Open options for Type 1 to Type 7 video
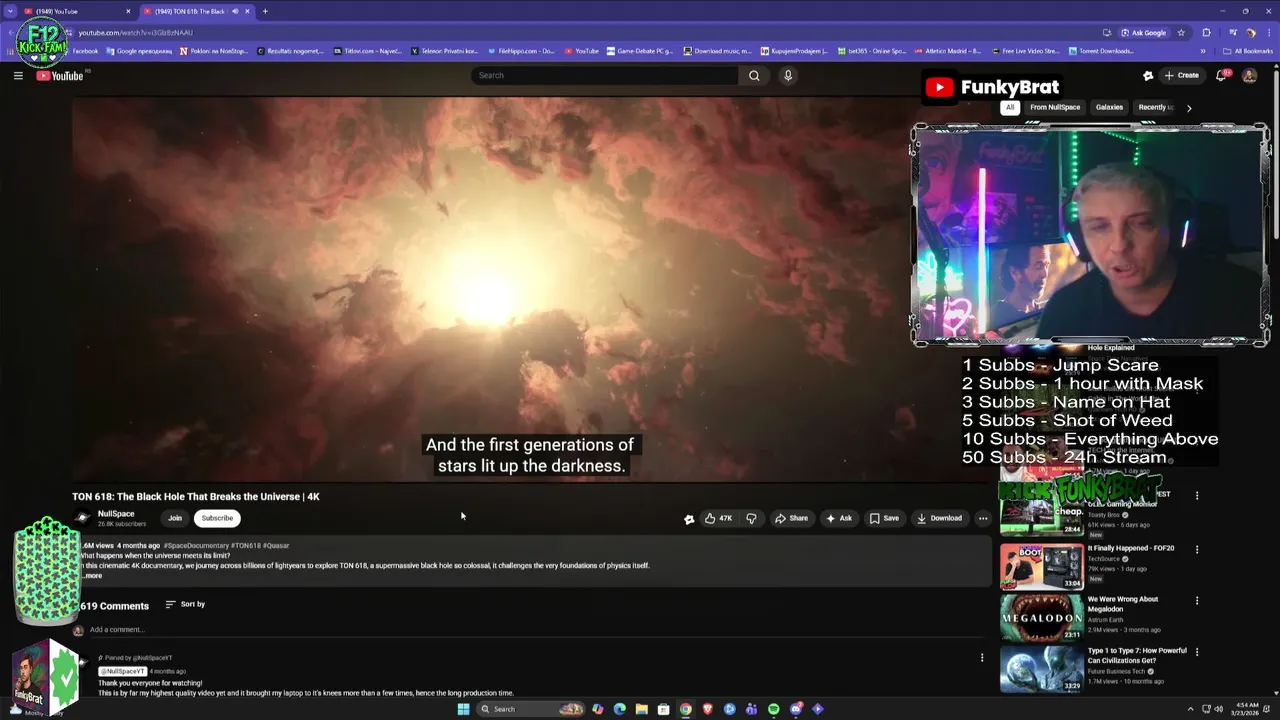 pos(1197,652)
